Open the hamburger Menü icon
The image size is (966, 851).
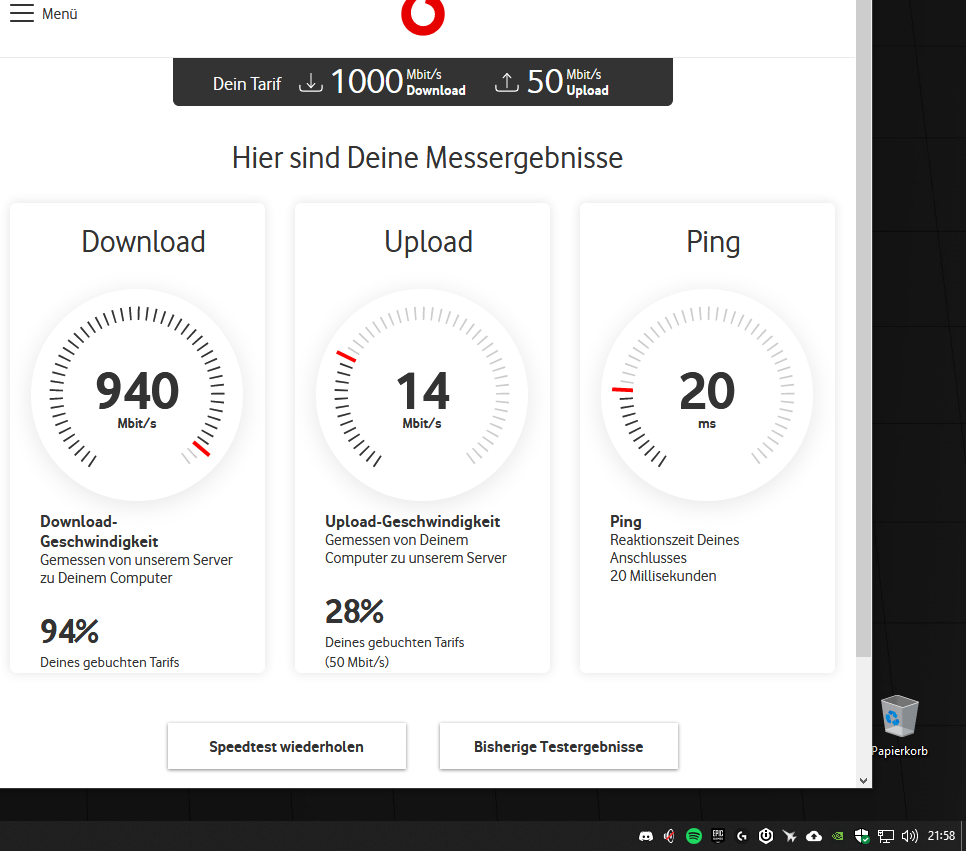[22, 13]
